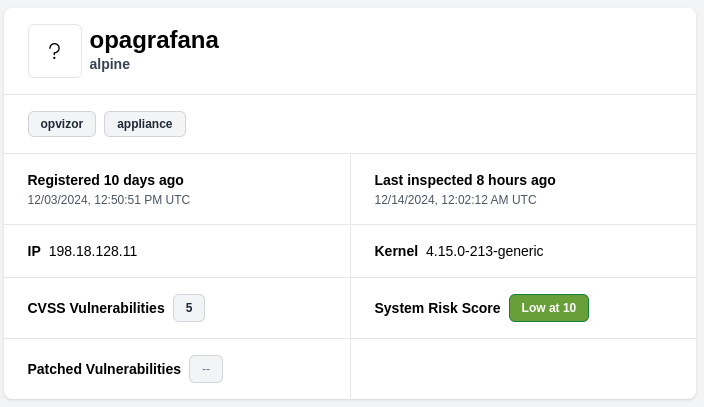Select the appliance tag
704x407 pixels.
pos(145,124)
